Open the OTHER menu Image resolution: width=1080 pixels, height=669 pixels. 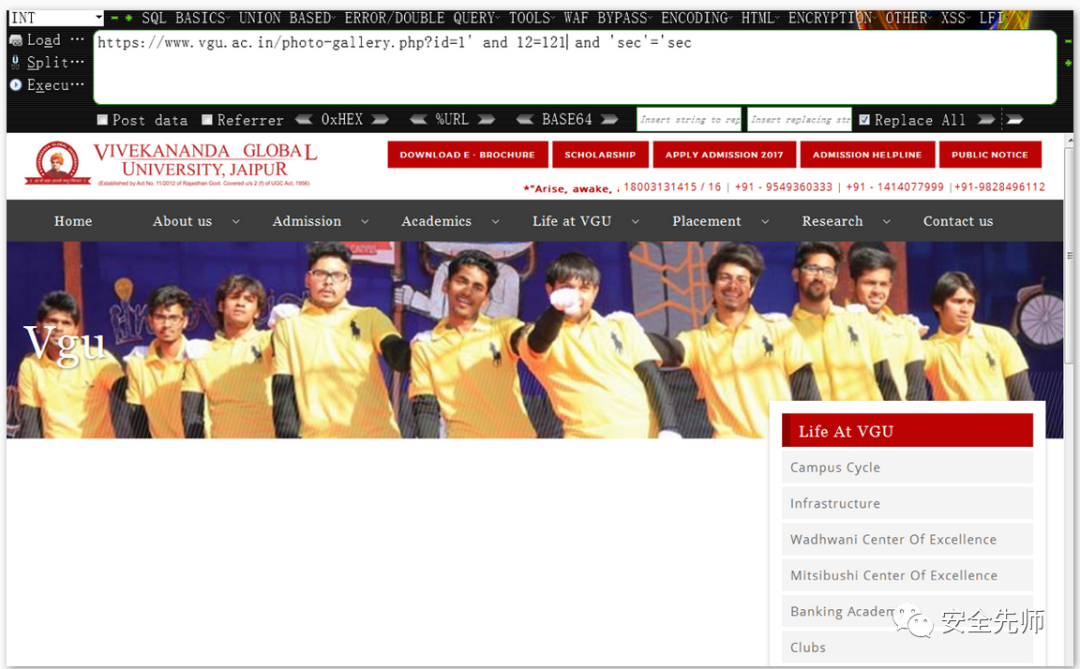[908, 18]
